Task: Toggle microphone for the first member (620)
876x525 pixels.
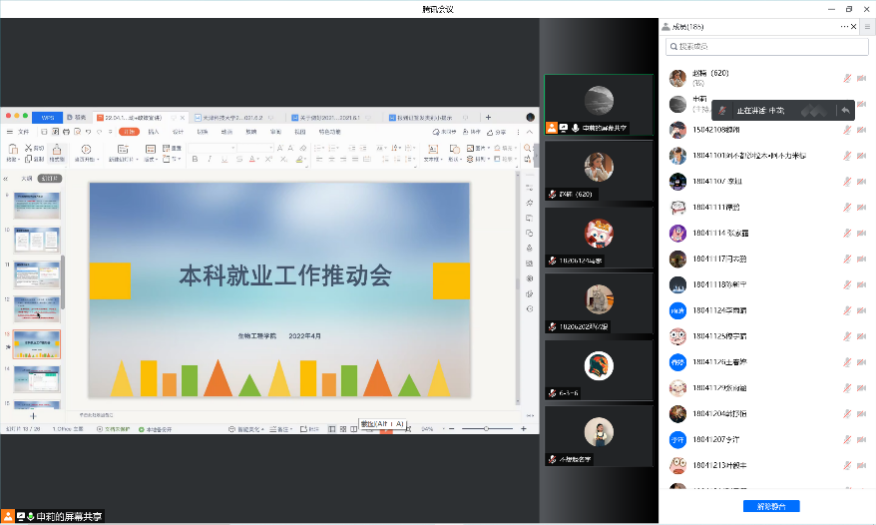Action: pos(847,77)
